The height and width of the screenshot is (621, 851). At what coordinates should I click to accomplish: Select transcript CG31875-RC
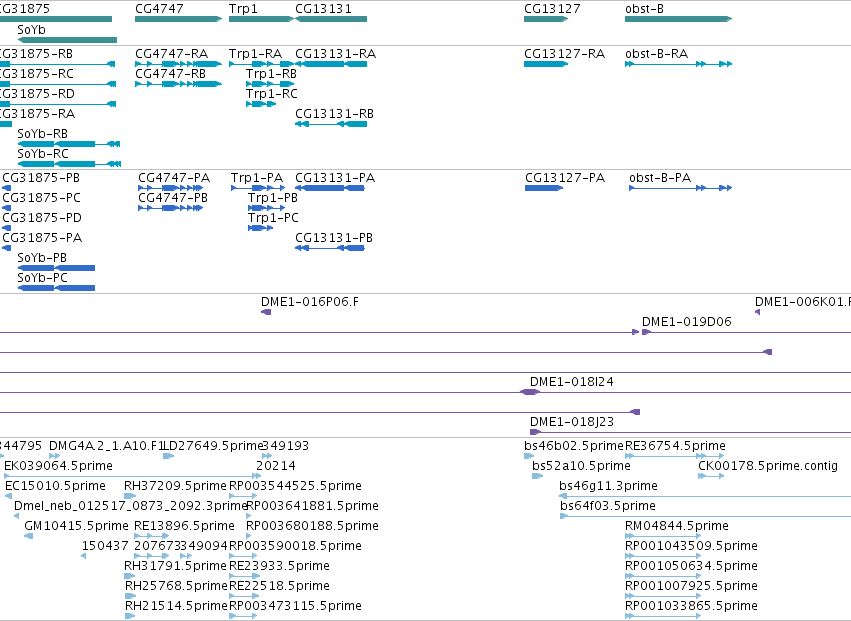(x=58, y=84)
